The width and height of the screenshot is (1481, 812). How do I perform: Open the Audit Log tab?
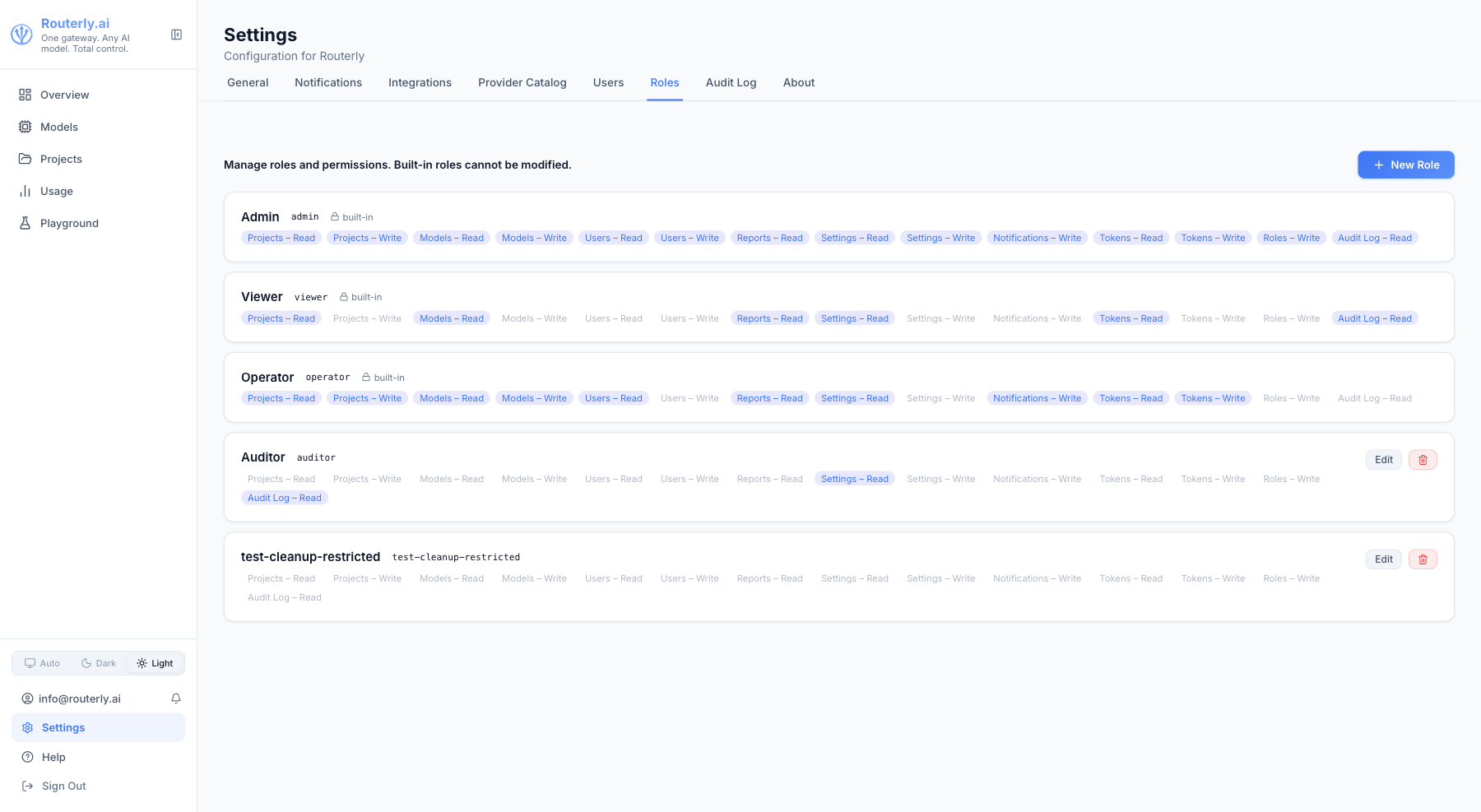(731, 82)
